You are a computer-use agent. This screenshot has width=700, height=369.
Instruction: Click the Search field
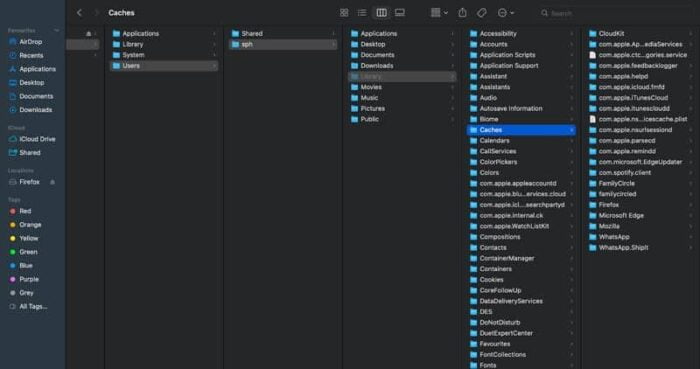click(x=616, y=13)
